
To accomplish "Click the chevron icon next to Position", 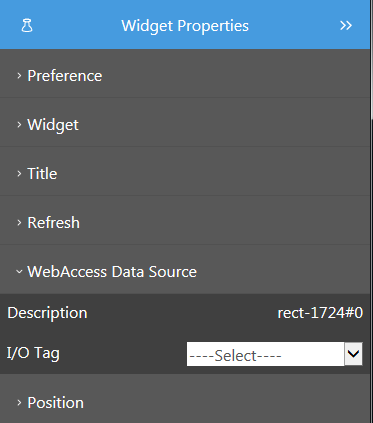I will (x=19, y=403).
